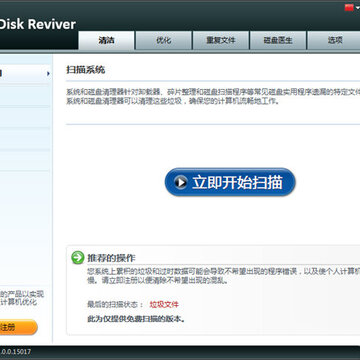Click the sidebar text ending 计算机优化
Viewport: 360px width, 360px height.
(x=18, y=303)
